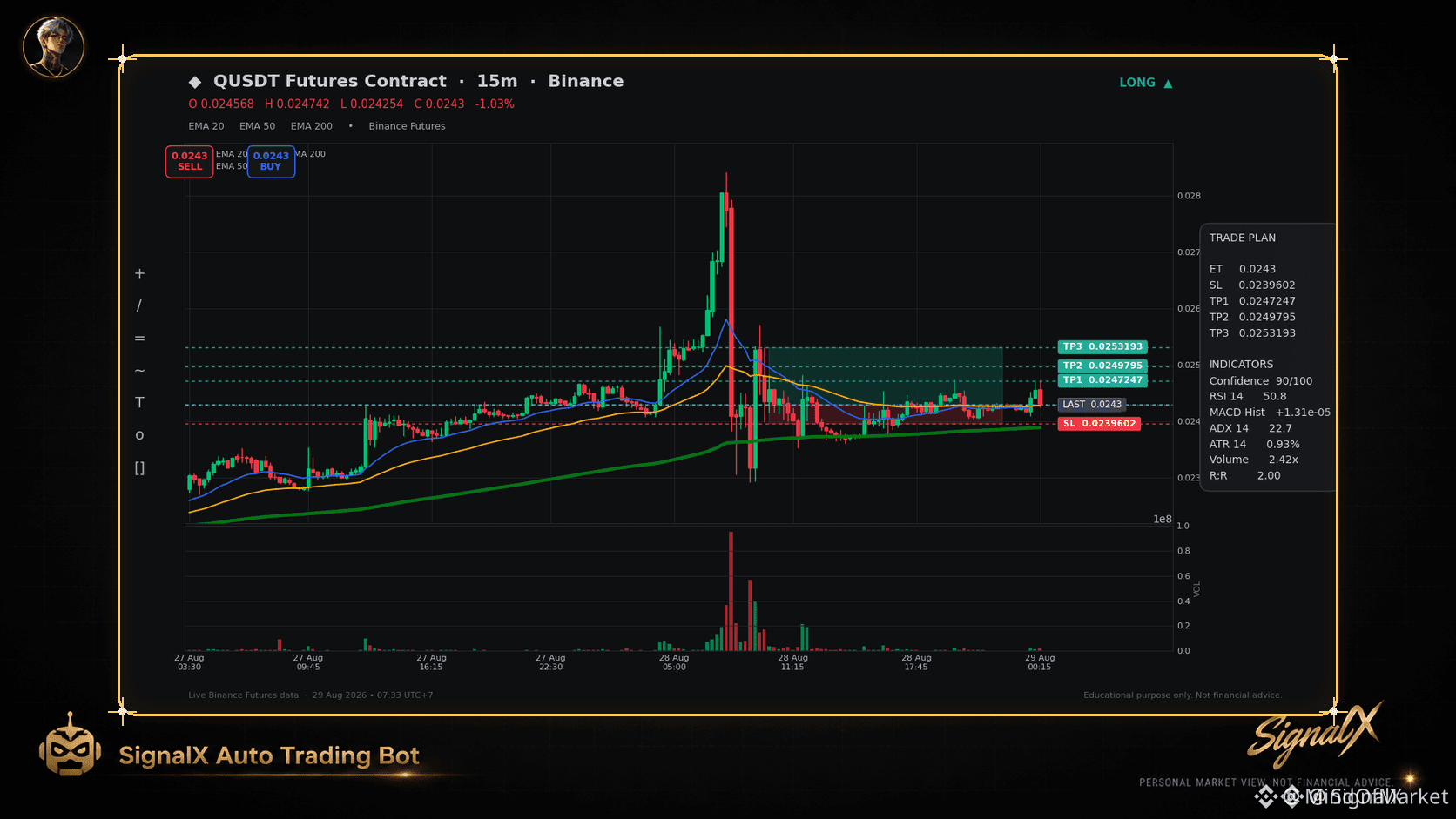Image resolution: width=1456 pixels, height=819 pixels.
Task: Click the diamond icon before QUSDT title
Action: (x=195, y=82)
